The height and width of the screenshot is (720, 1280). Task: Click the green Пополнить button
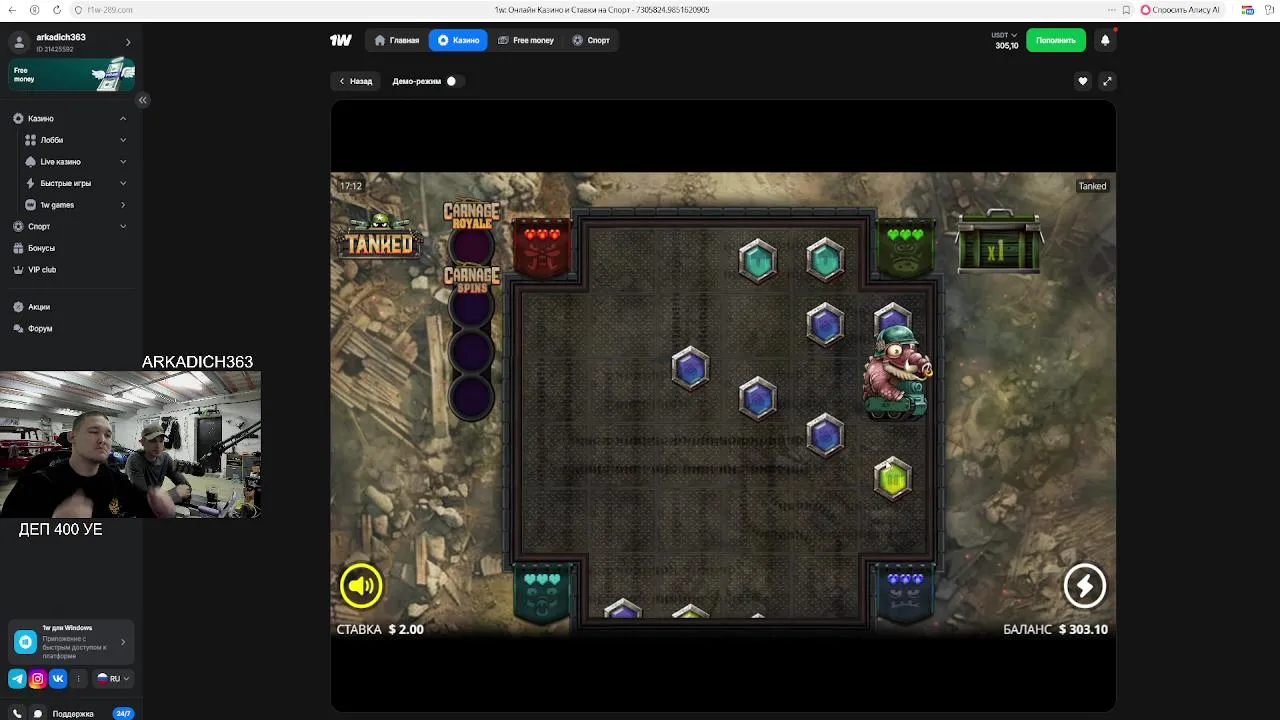1056,40
